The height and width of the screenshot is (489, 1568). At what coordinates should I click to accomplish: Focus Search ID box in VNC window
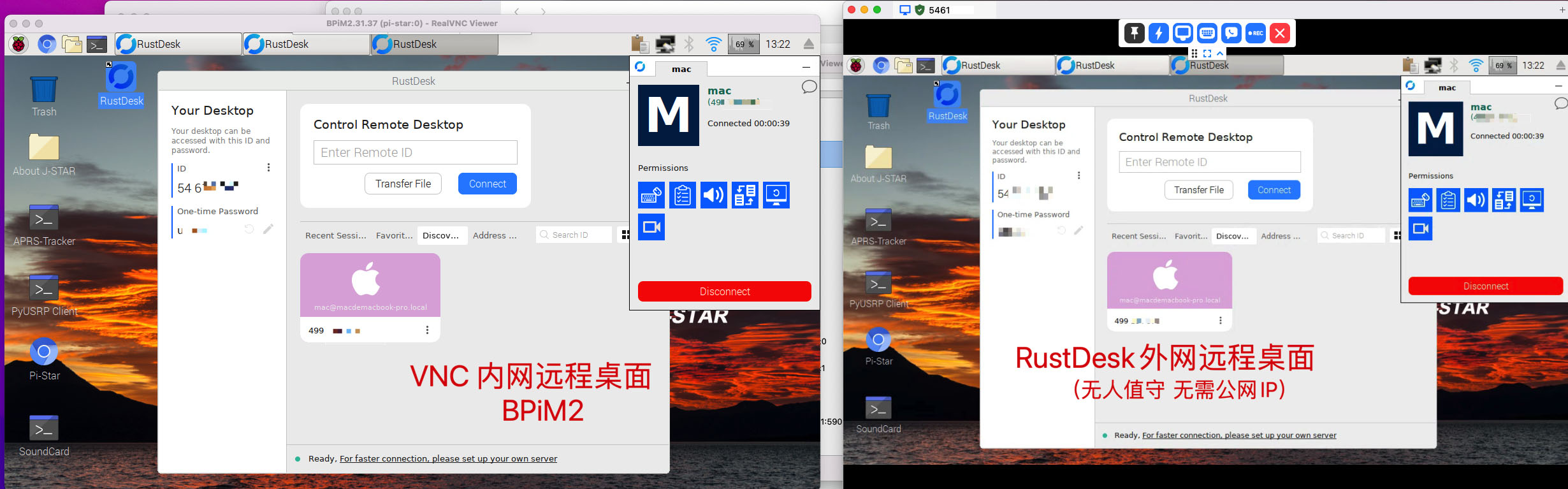click(x=574, y=235)
